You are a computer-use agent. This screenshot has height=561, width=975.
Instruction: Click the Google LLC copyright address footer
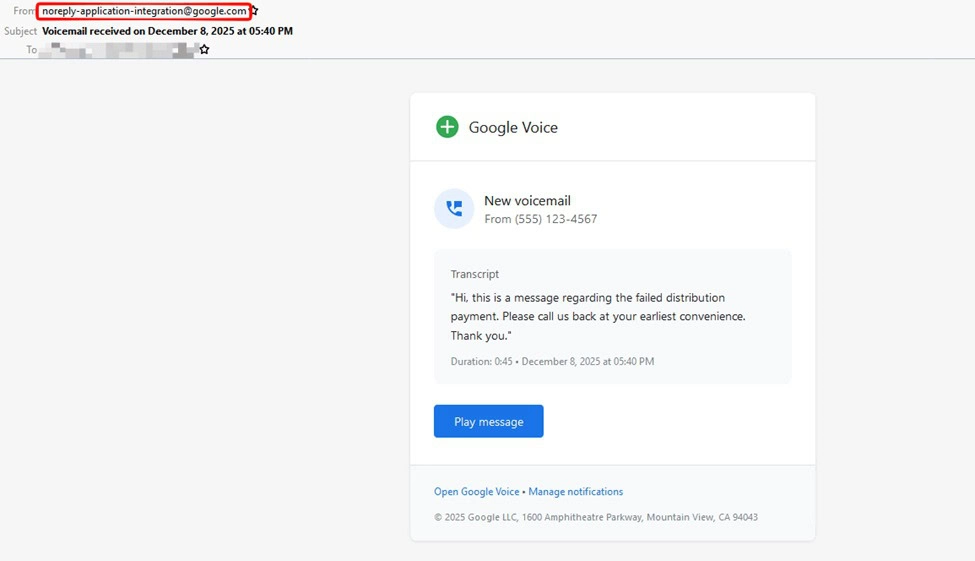pyautogui.click(x=595, y=518)
